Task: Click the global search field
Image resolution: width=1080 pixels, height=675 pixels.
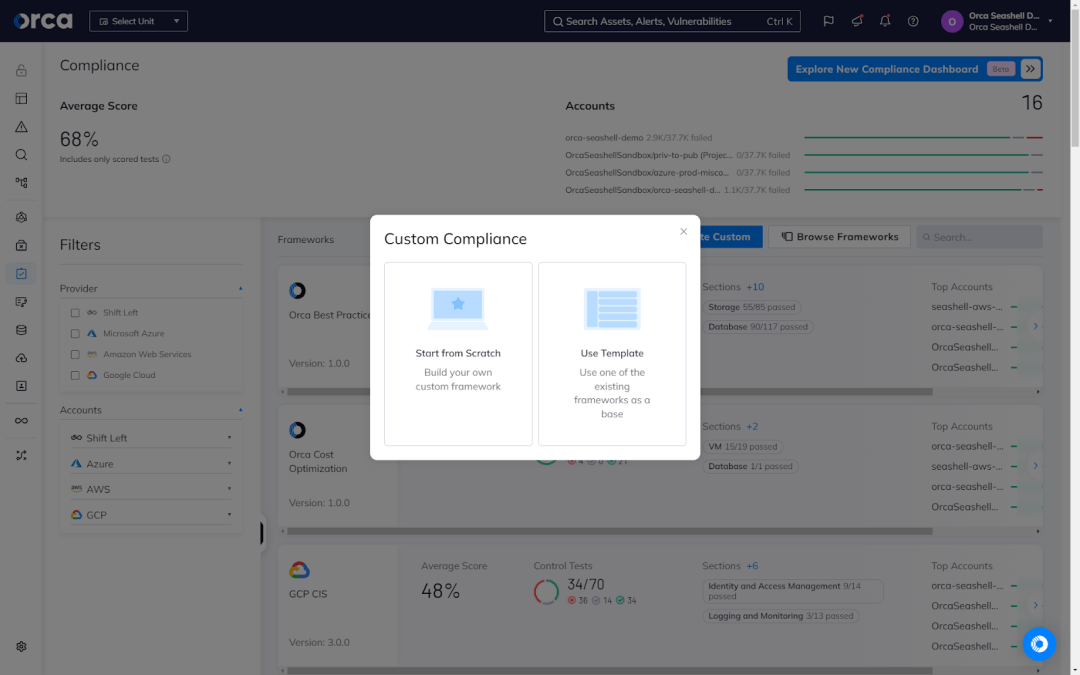Action: point(672,21)
